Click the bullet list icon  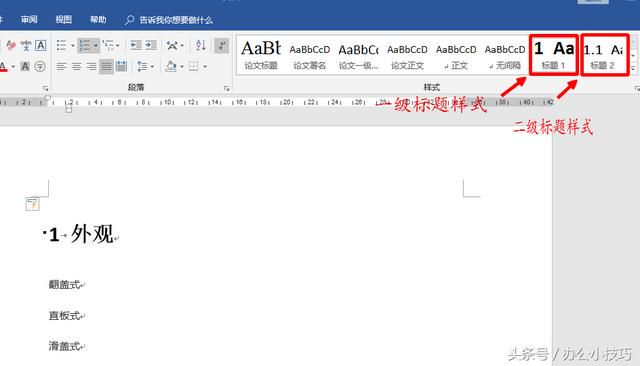[62, 45]
